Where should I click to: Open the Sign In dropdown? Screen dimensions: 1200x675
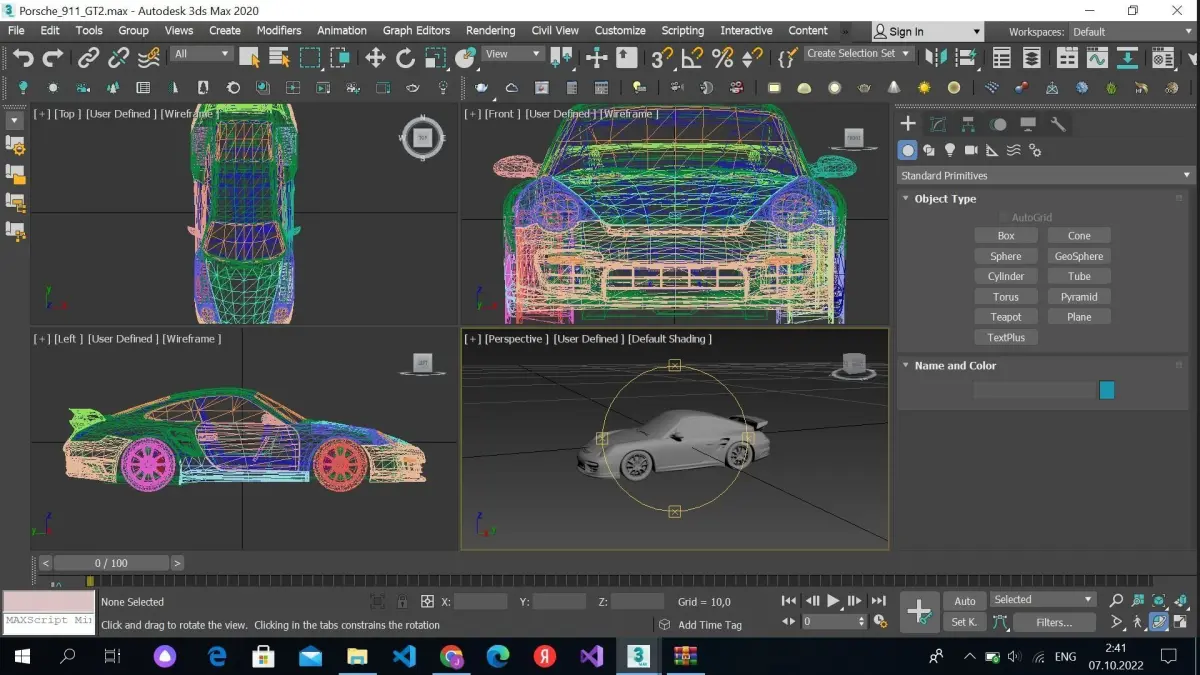coord(927,32)
